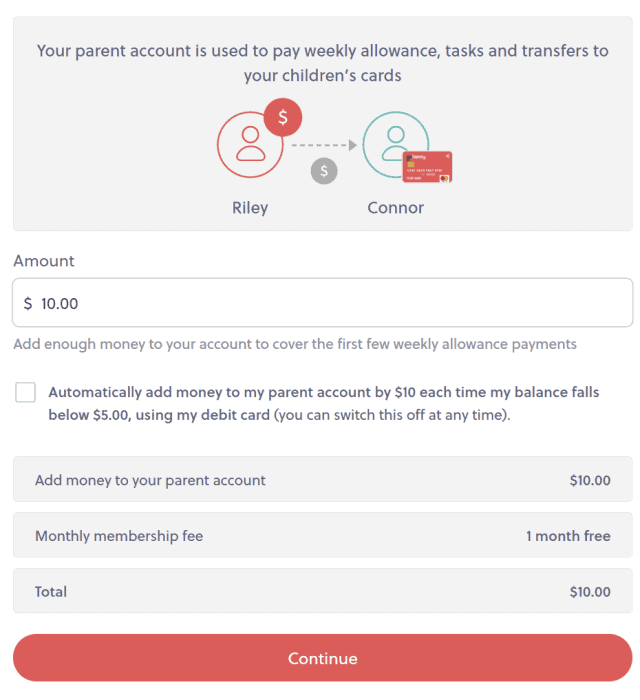Focus the Amount input field
This screenshot has height=700, width=640.
point(330,303)
